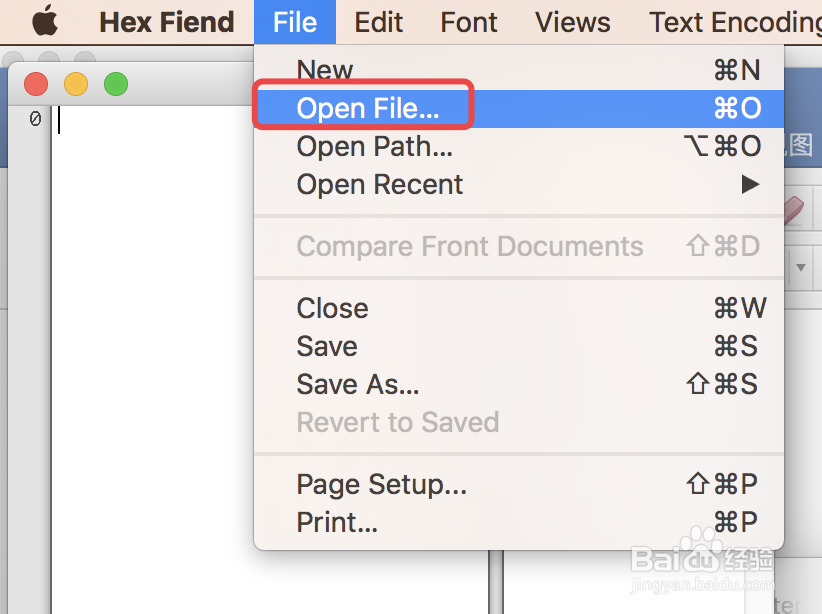Choose Print... from the File menu
822x614 pixels.
tap(337, 522)
